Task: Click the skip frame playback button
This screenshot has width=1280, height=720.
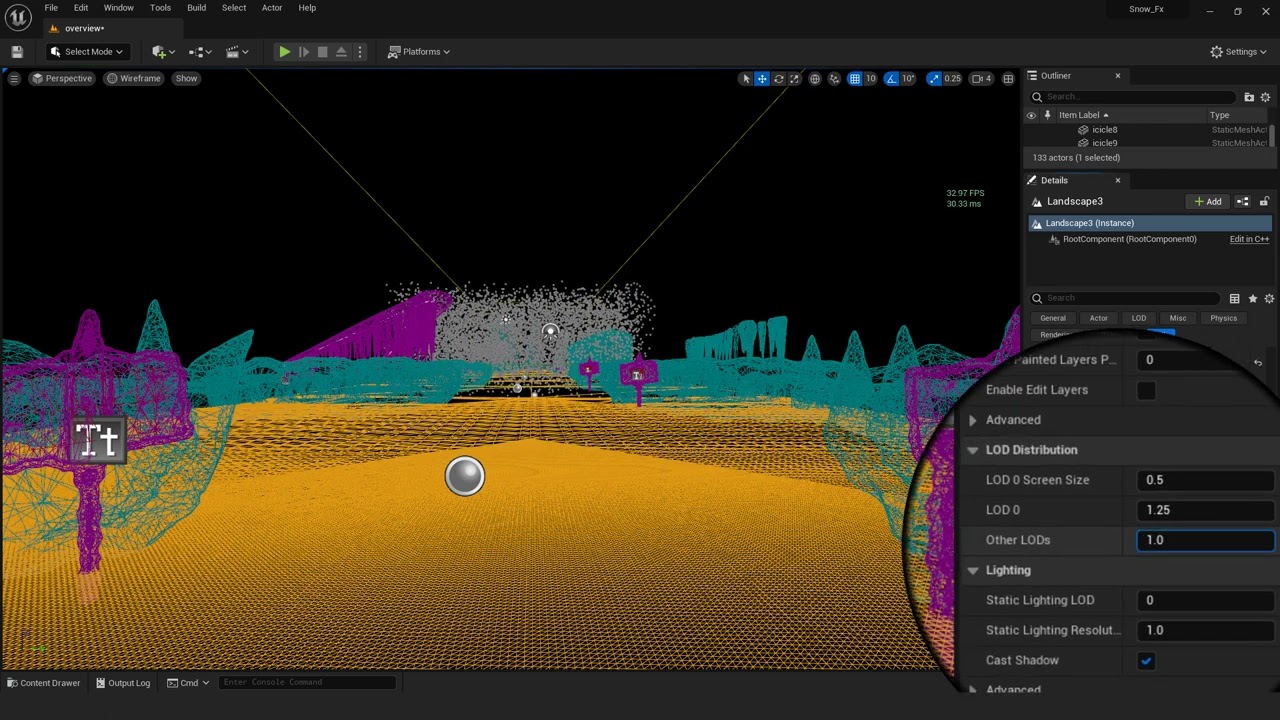Action: (x=304, y=52)
